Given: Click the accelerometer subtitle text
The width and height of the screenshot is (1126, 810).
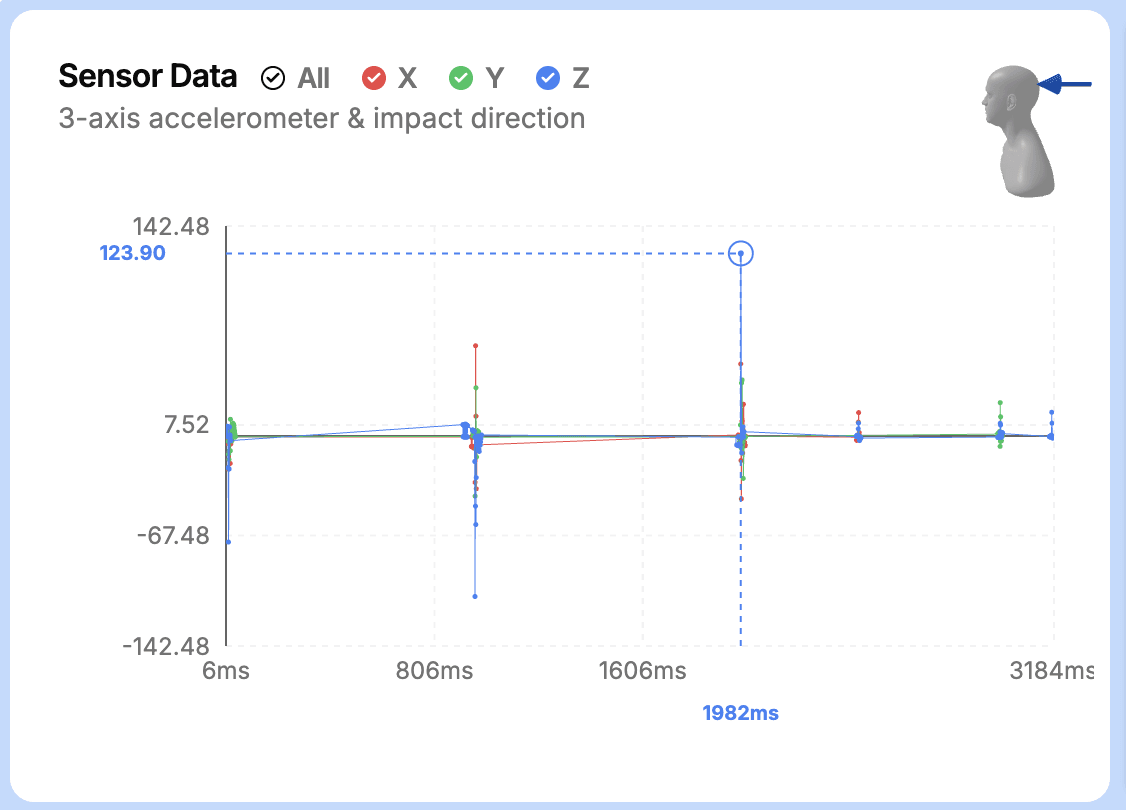Looking at the screenshot, I should coord(321,118).
